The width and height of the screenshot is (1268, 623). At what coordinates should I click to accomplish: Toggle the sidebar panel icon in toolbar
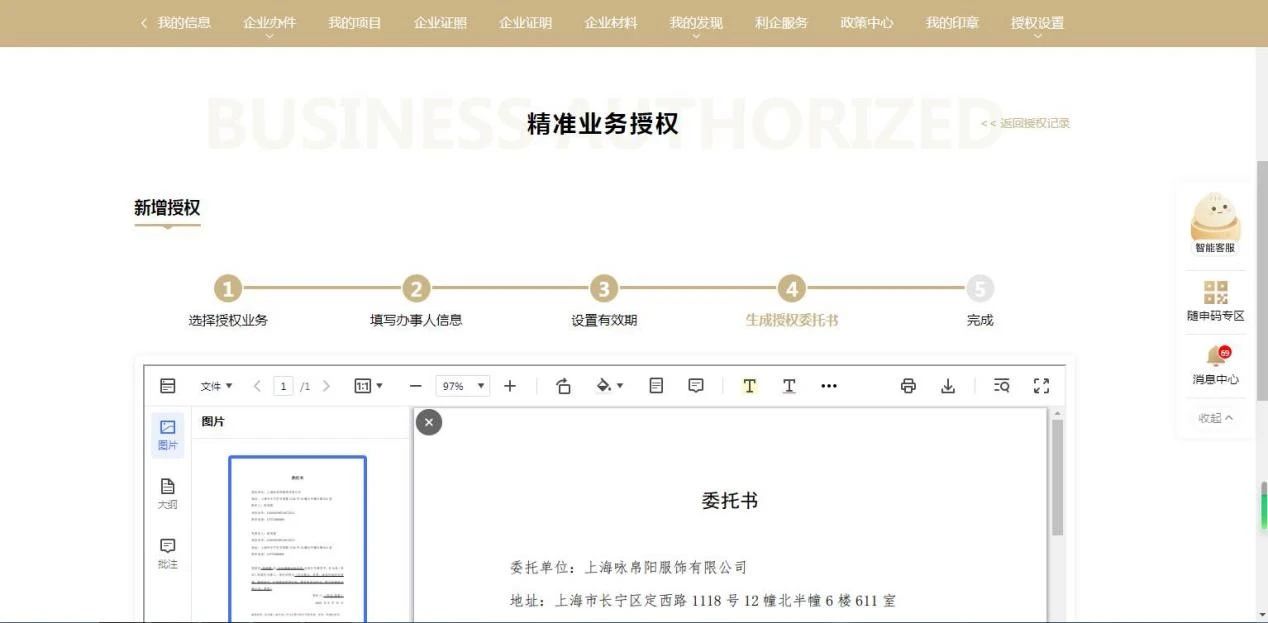[x=168, y=386]
